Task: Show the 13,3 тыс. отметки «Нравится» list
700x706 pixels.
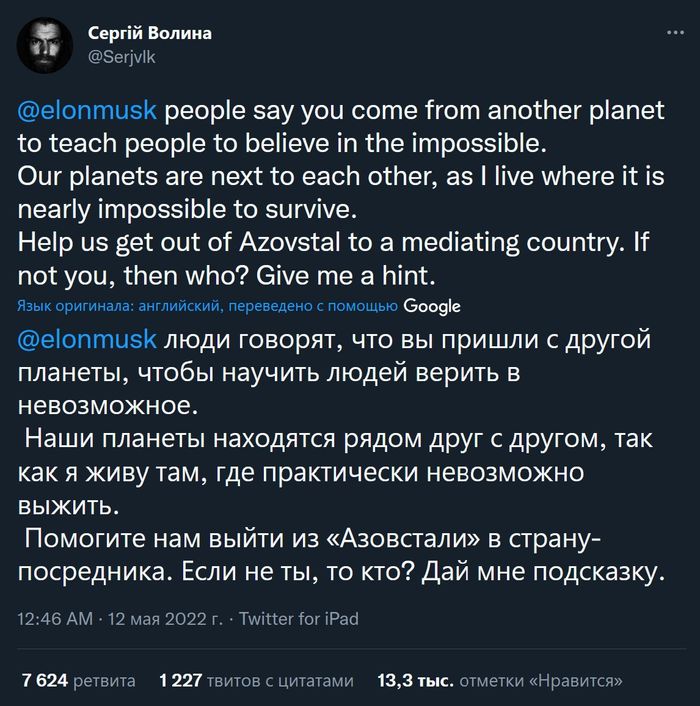Action: point(500,681)
